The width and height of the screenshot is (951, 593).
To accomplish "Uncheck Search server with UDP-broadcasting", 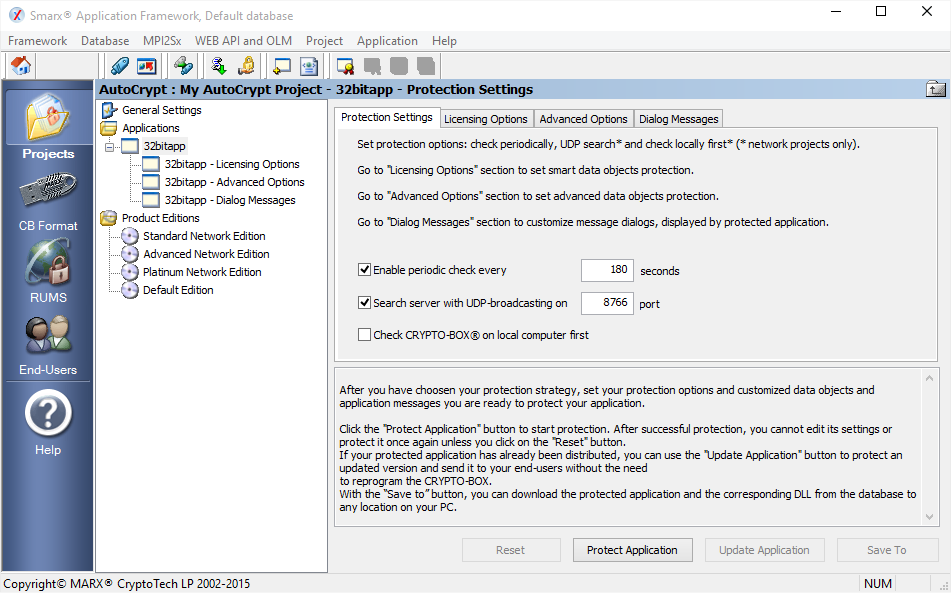I will [365, 303].
